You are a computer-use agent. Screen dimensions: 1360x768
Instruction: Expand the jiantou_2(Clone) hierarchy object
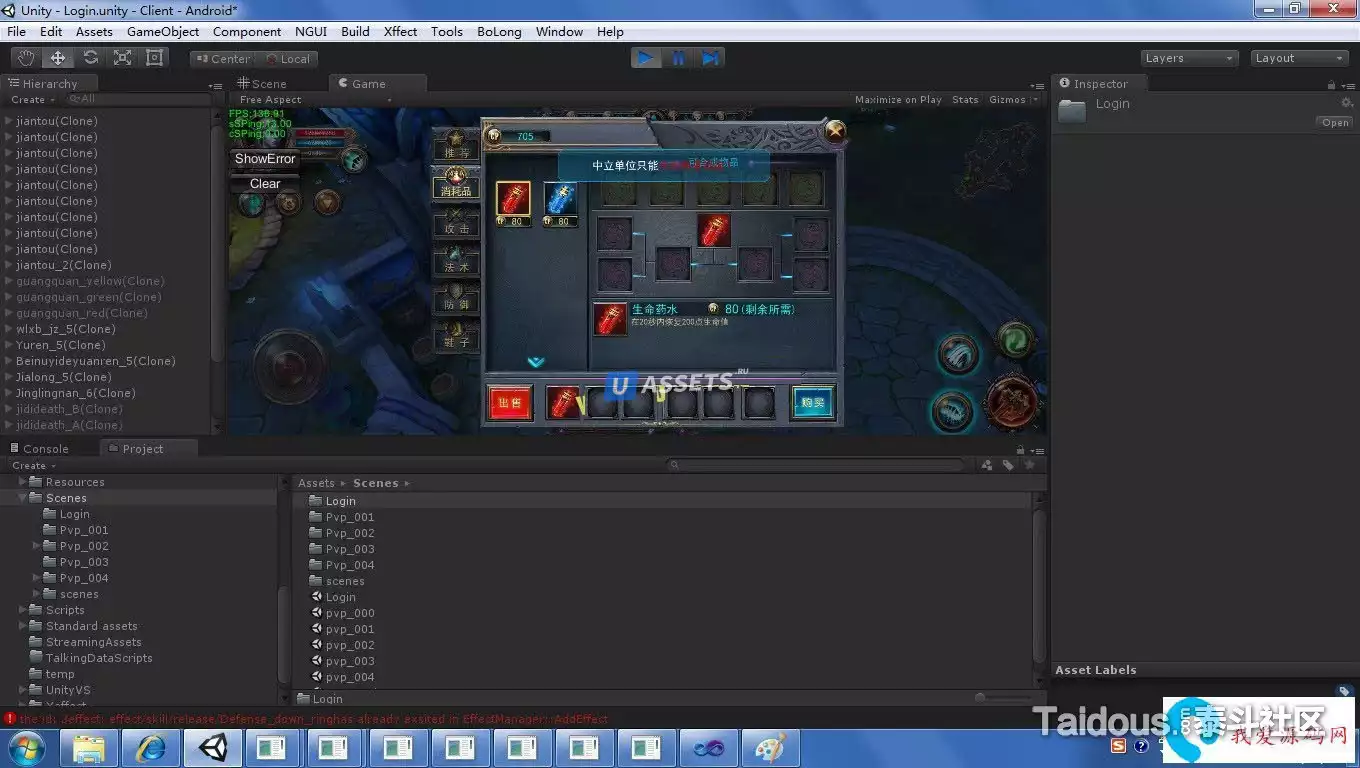(9, 265)
